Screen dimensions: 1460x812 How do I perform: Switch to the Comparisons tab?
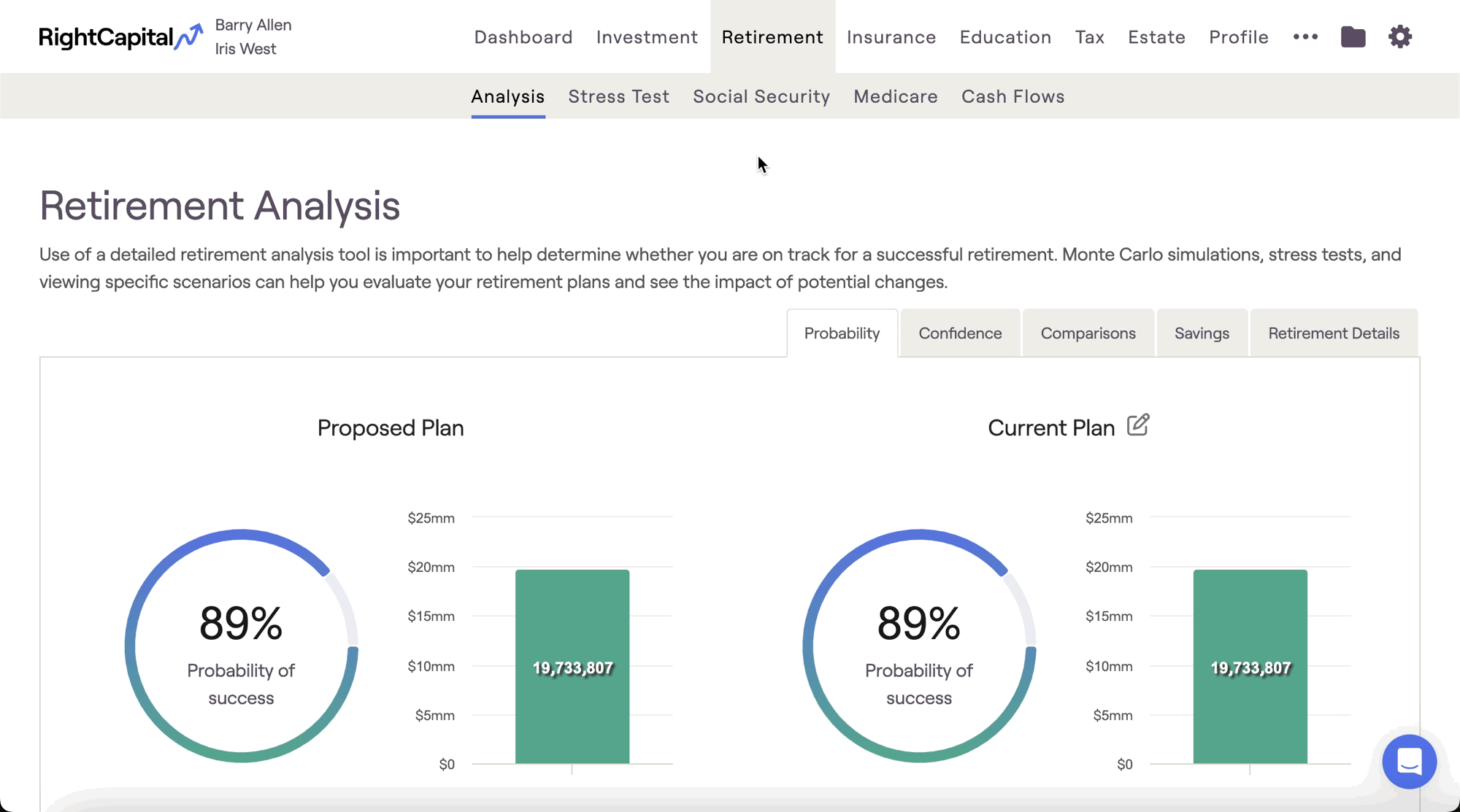point(1088,333)
